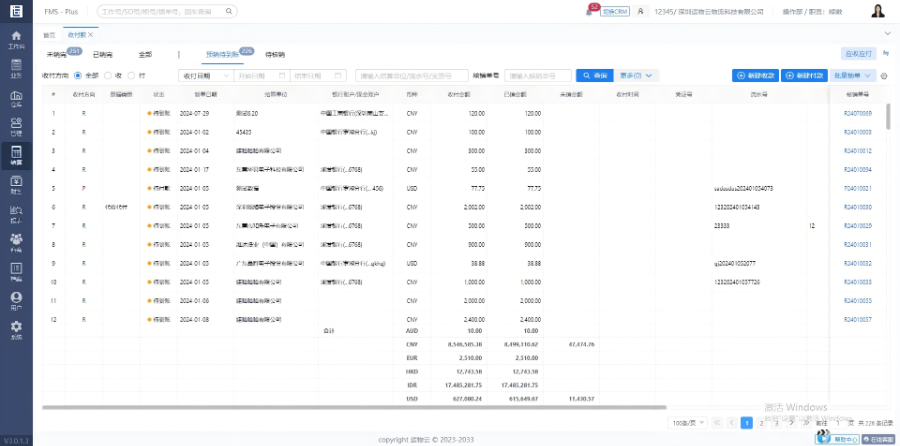
Task: Switch to the 首页 tab
Action: click(49, 35)
